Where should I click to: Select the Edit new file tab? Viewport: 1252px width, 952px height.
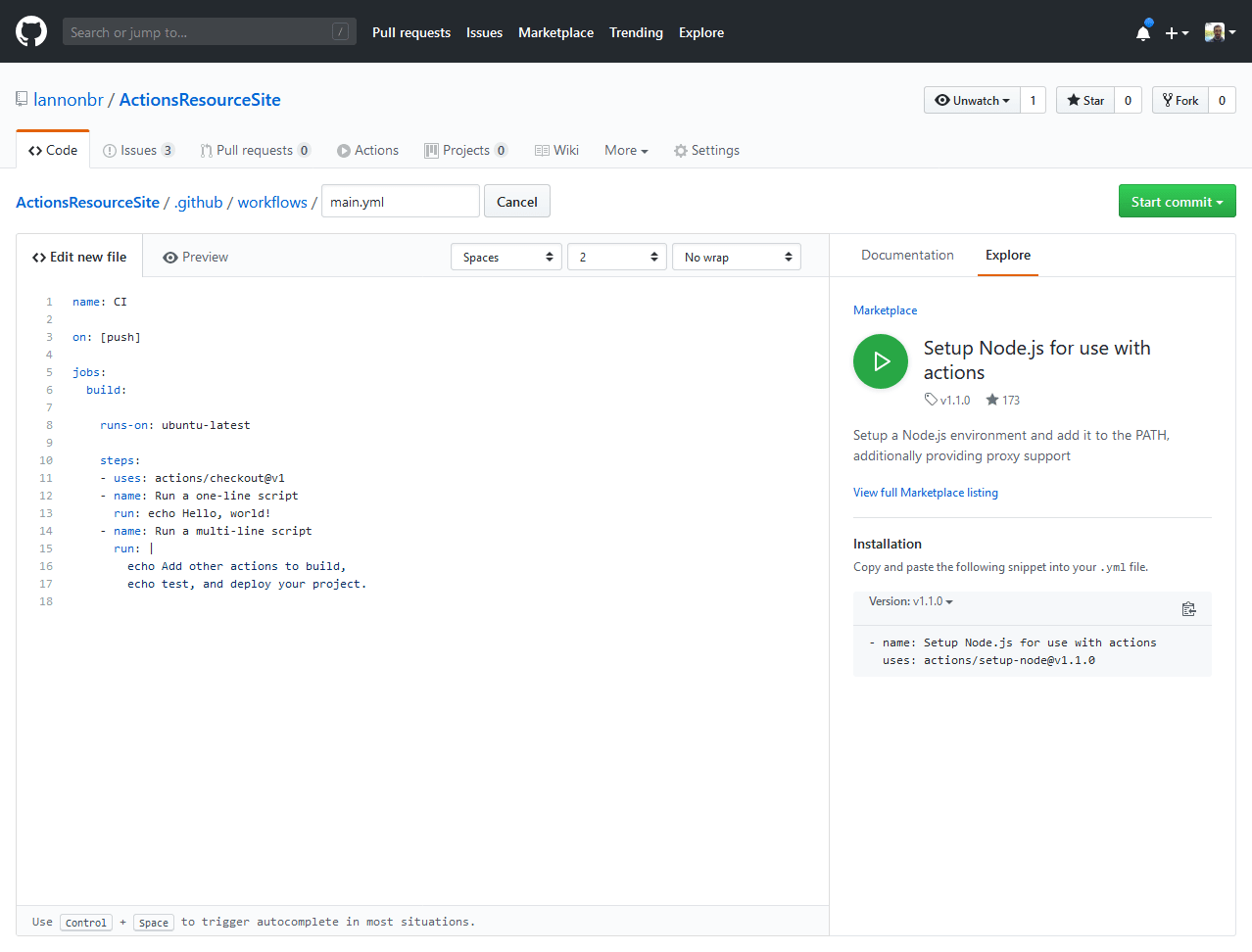[79, 257]
